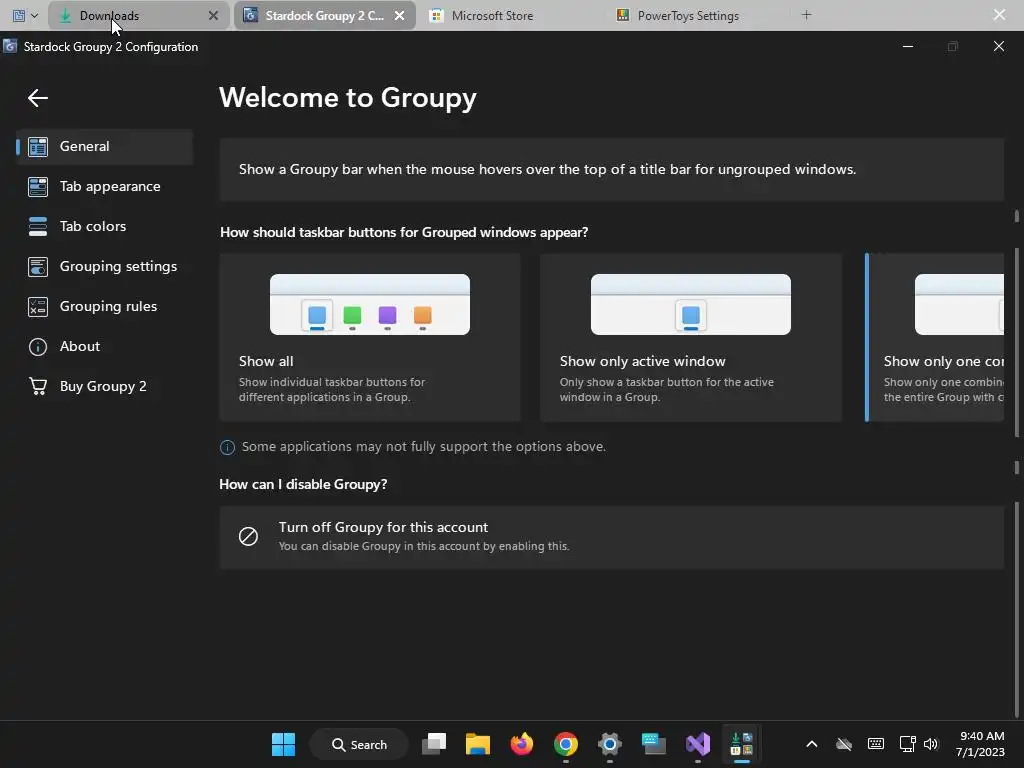This screenshot has height=768, width=1024.
Task: Click the info icon beside applications note
Action: (227, 447)
